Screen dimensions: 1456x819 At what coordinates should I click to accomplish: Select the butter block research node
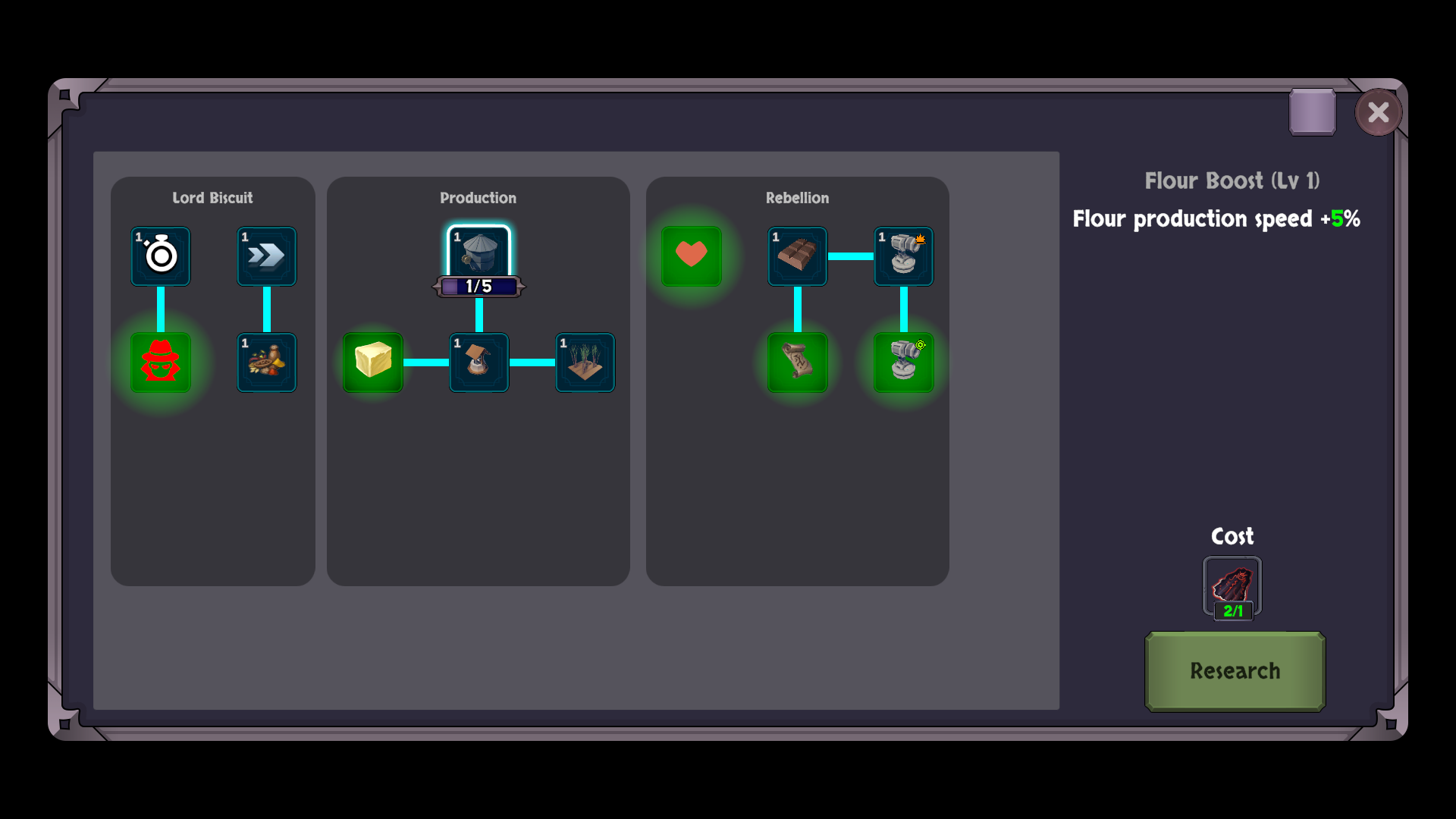(373, 362)
